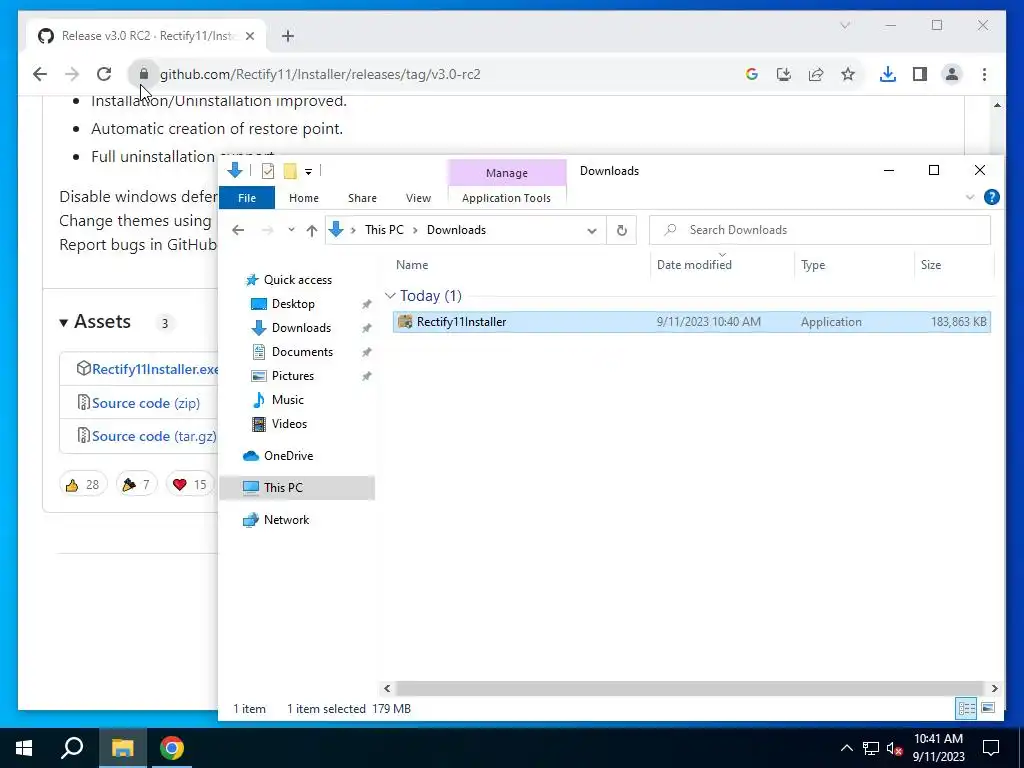Click the thumbs up reaction
Screen dimensions: 1024x768
[83, 485]
